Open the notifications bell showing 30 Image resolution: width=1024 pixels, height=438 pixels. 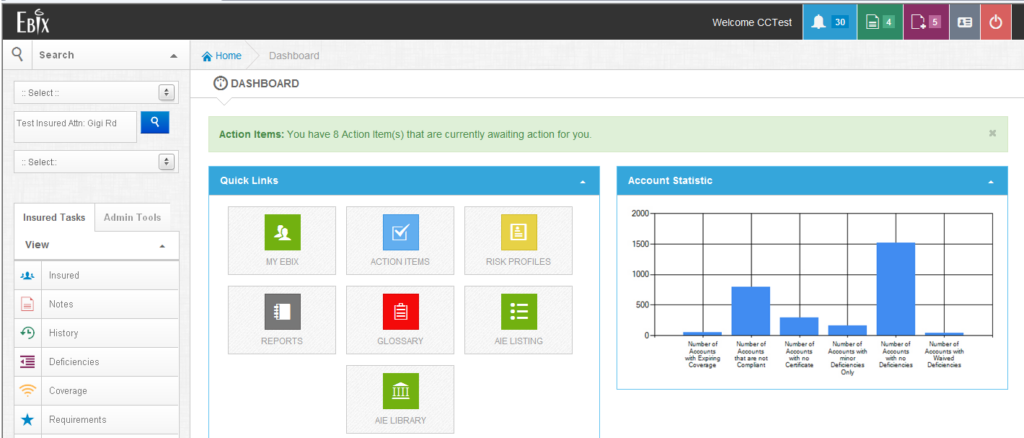(829, 22)
